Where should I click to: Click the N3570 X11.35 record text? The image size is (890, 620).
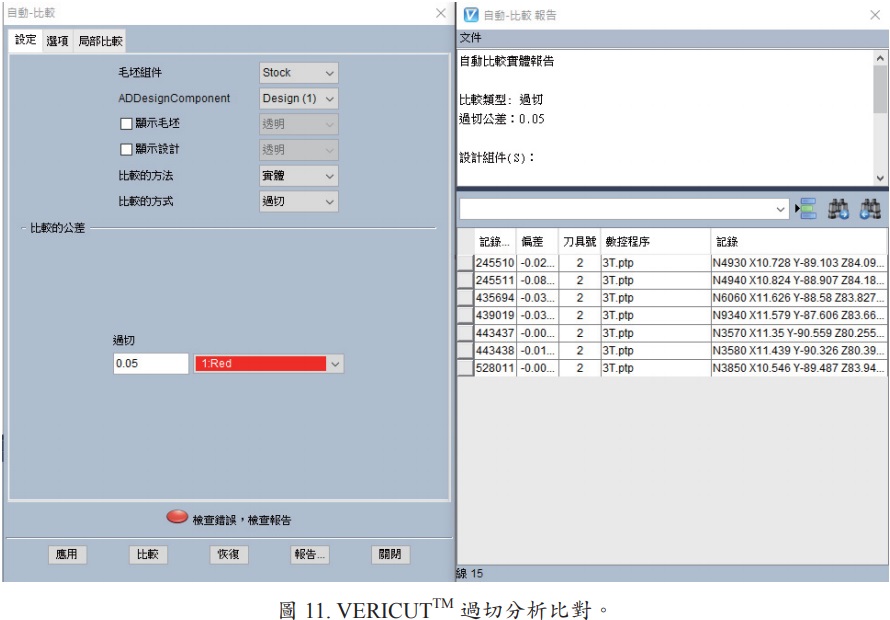(798, 333)
